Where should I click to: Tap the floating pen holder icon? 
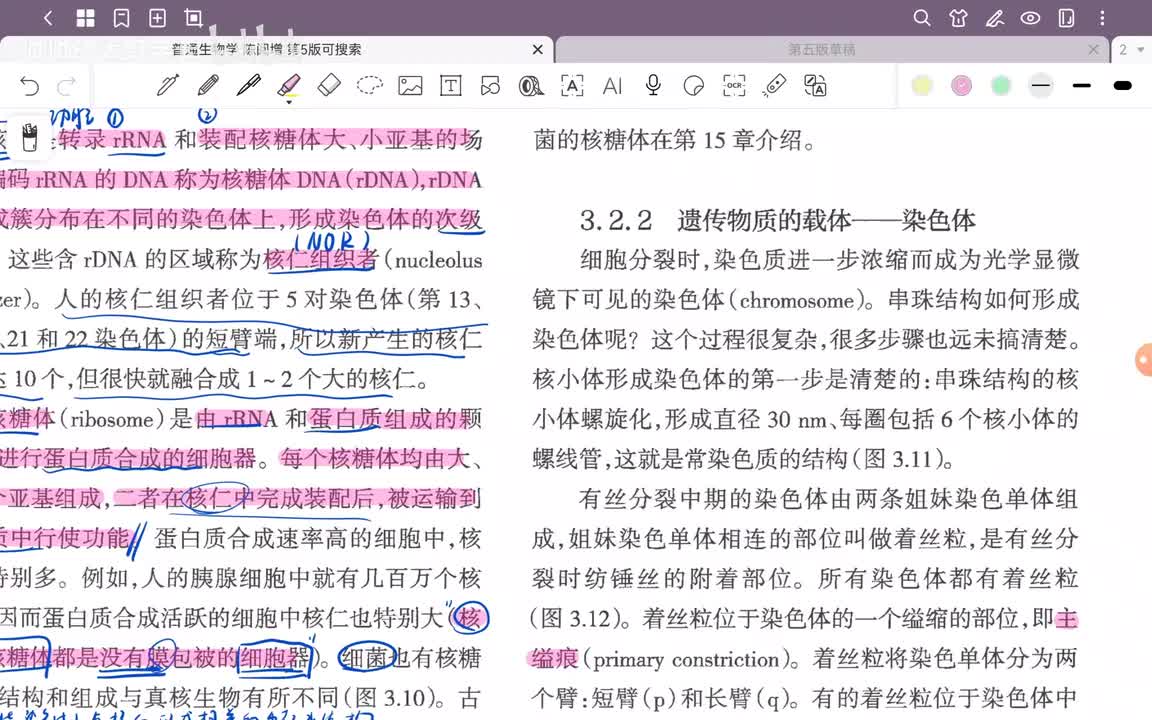29,137
